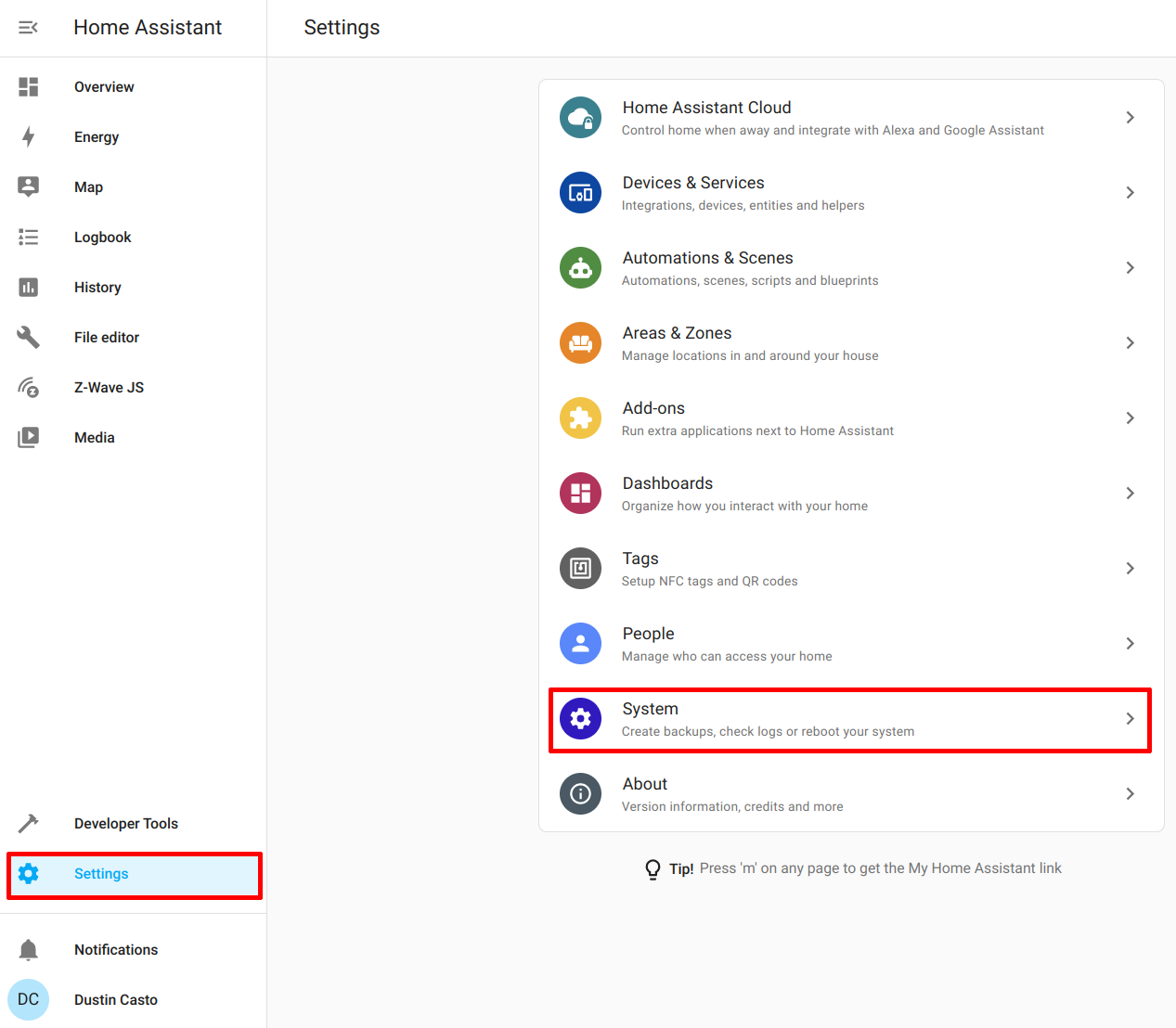Open Areas & Zones chevron arrow
Image resolution: width=1176 pixels, height=1028 pixels.
(x=1131, y=343)
